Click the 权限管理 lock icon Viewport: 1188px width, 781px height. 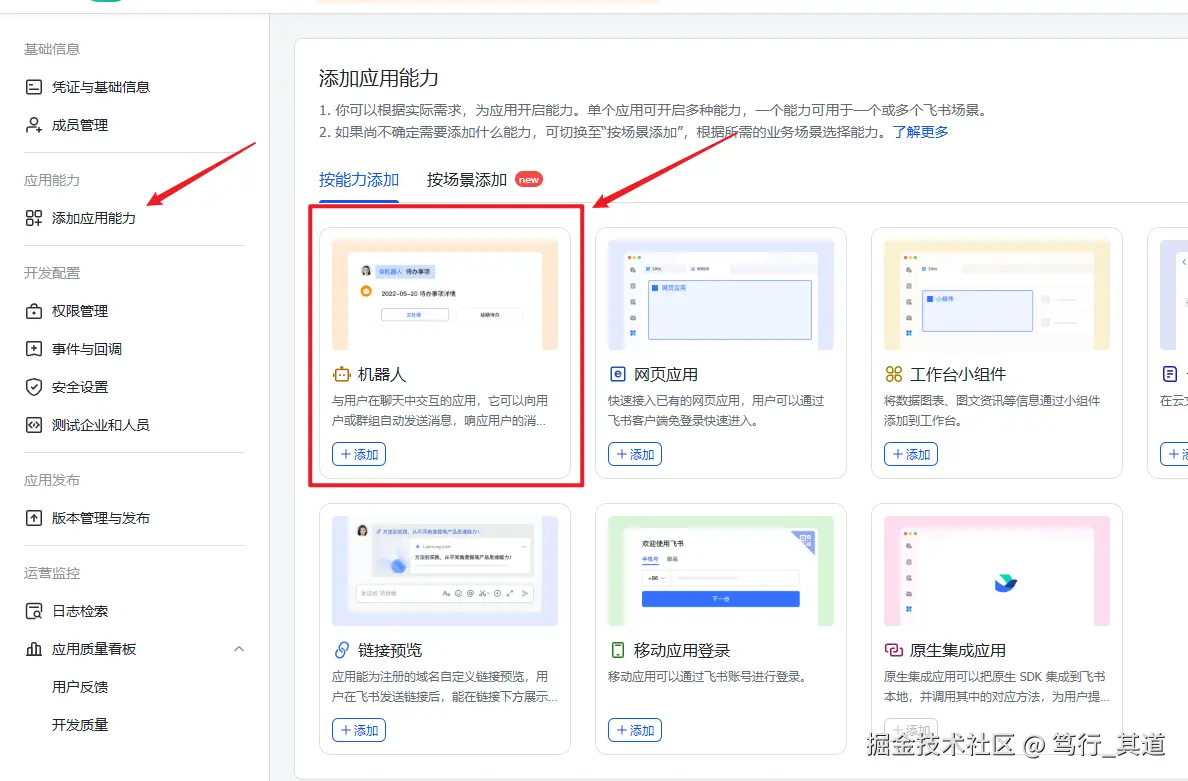34,311
